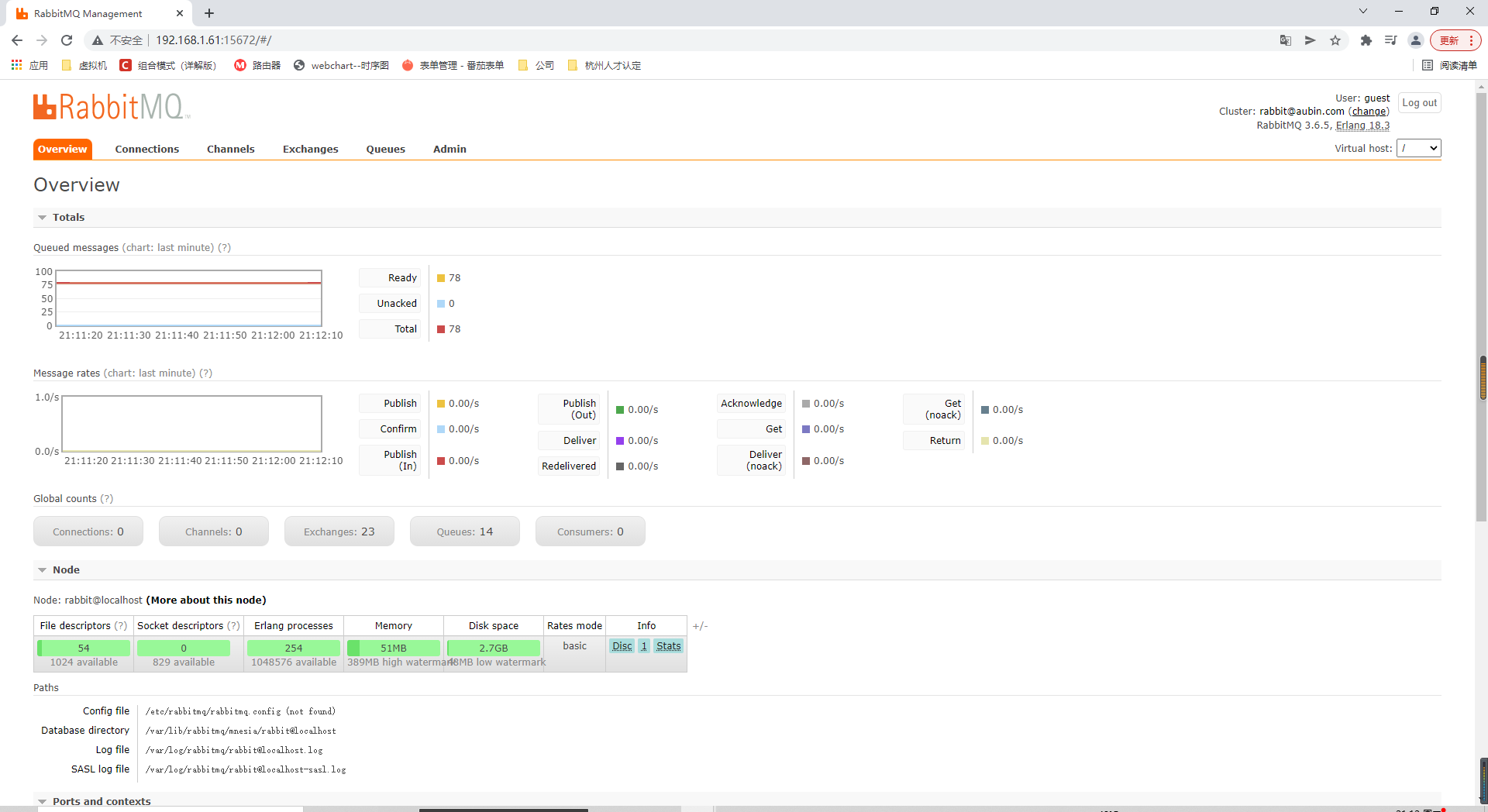Viewport: 1488px width, 812px height.
Task: Click the Chrome 更新 update button
Action: 1455,40
